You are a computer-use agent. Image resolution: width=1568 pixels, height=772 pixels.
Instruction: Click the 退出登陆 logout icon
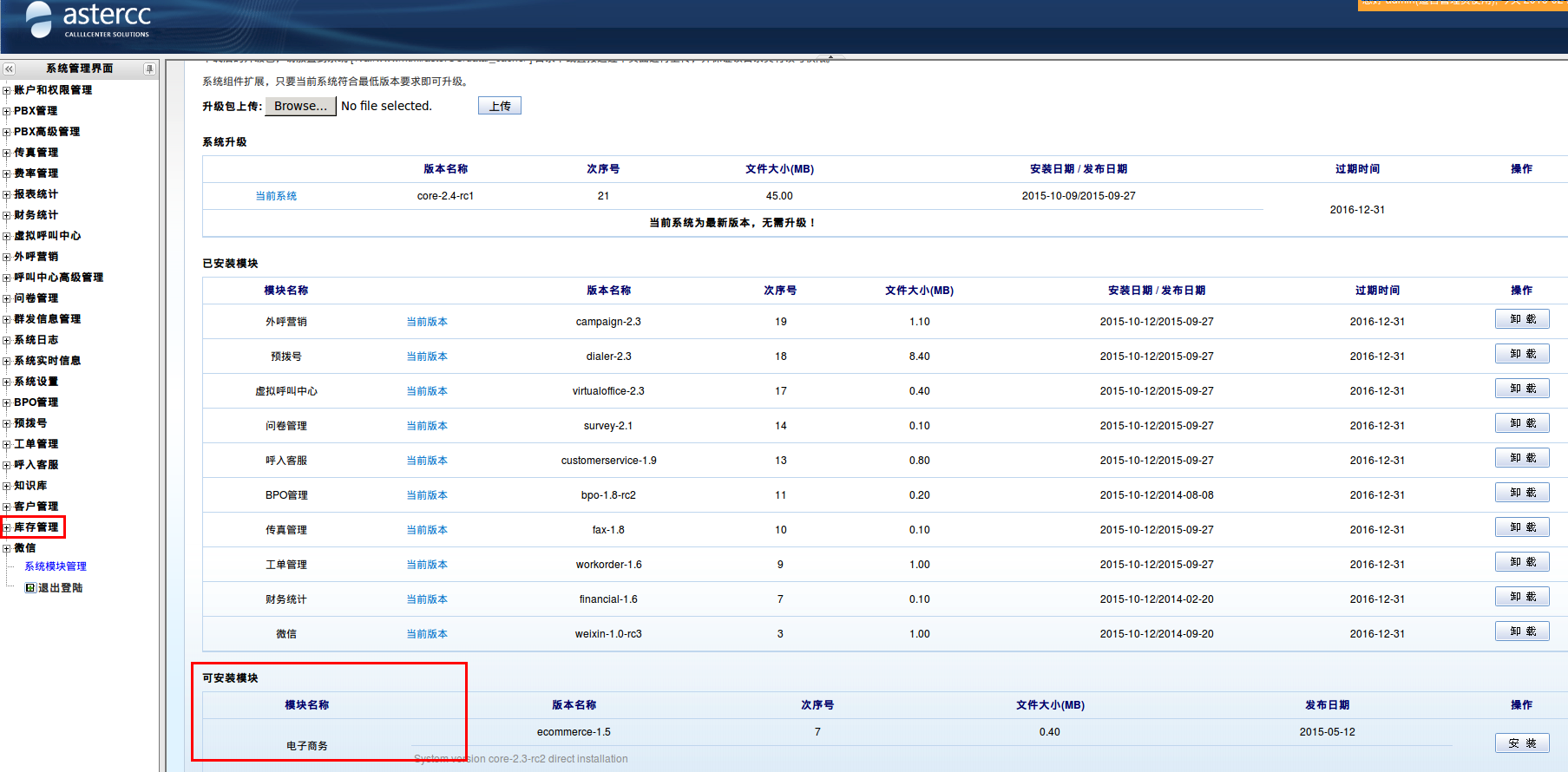pyautogui.click(x=30, y=588)
